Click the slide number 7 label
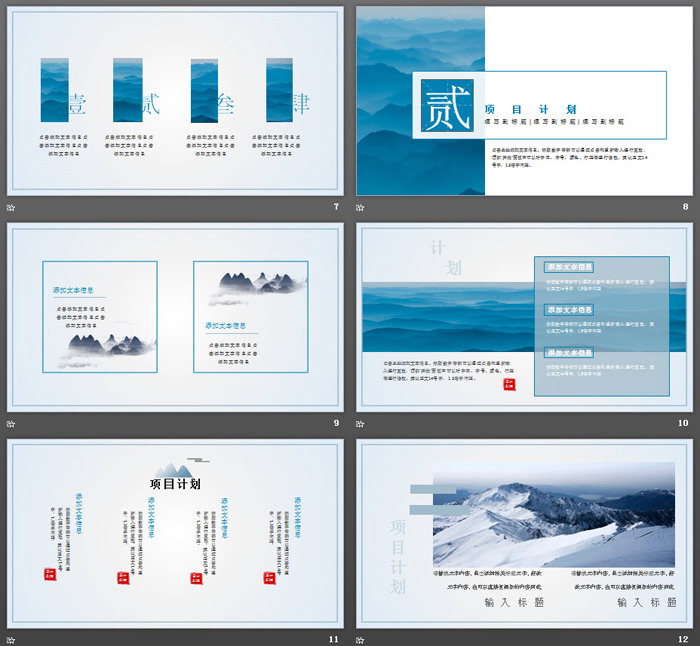Image resolution: width=700 pixels, height=646 pixels. point(336,207)
